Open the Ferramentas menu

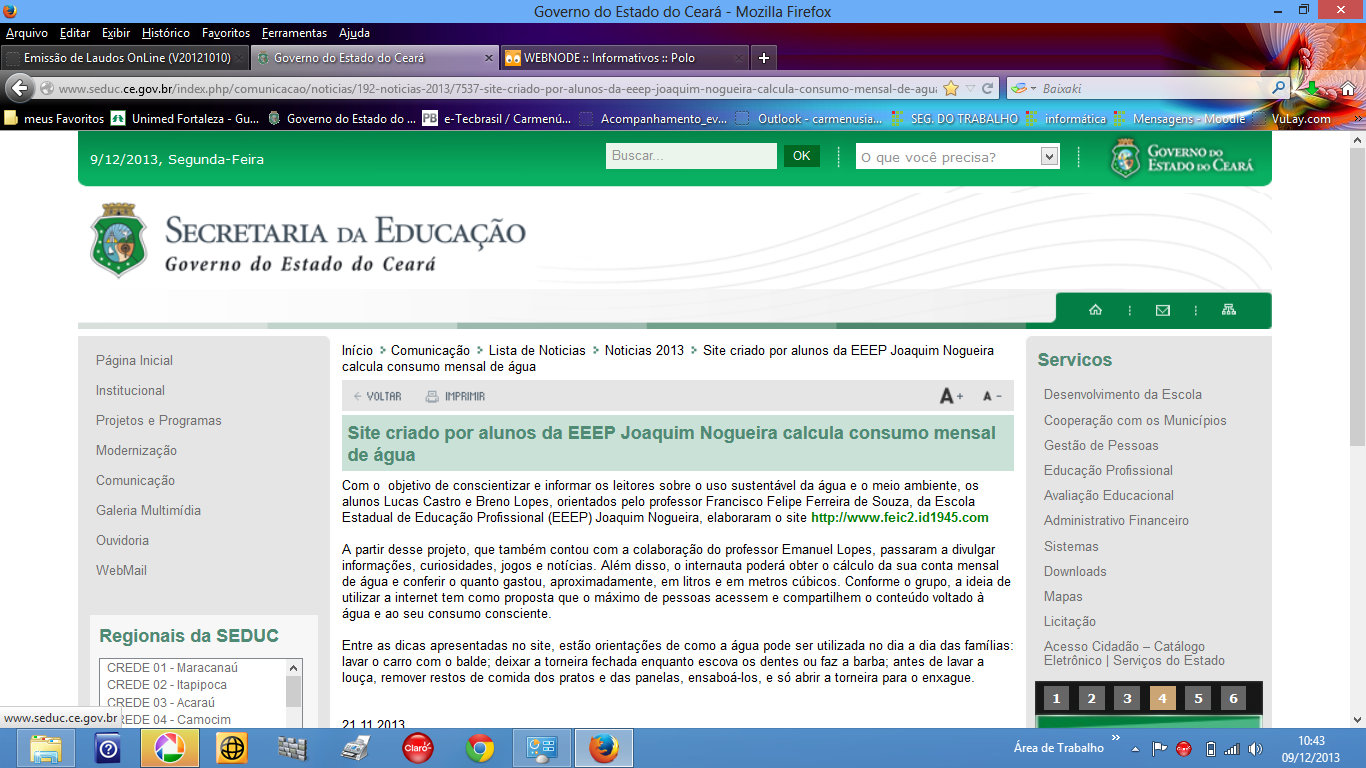click(x=294, y=33)
